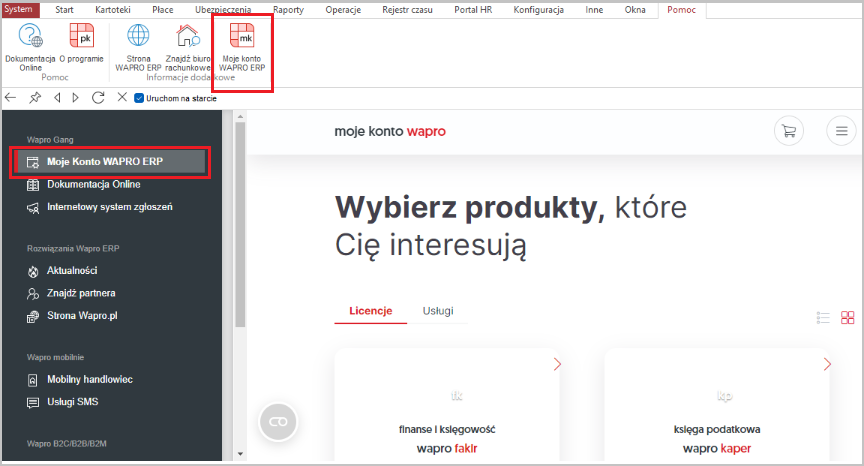Viewport: 864px width, 466px height.
Task: Switch to the Konfiguracja ribbon tab
Action: click(538, 10)
